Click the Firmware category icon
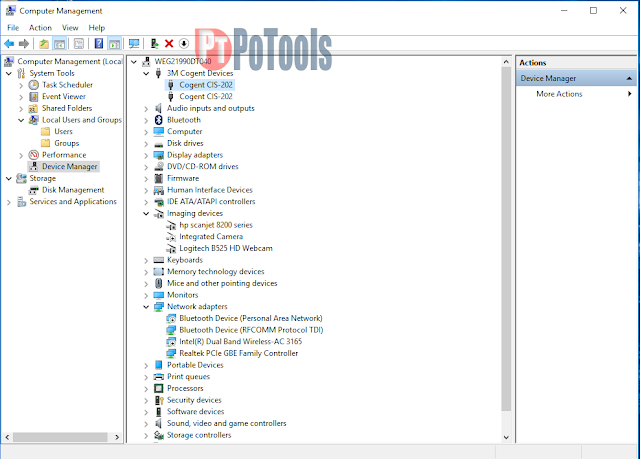This screenshot has width=640, height=459. pyautogui.click(x=159, y=178)
